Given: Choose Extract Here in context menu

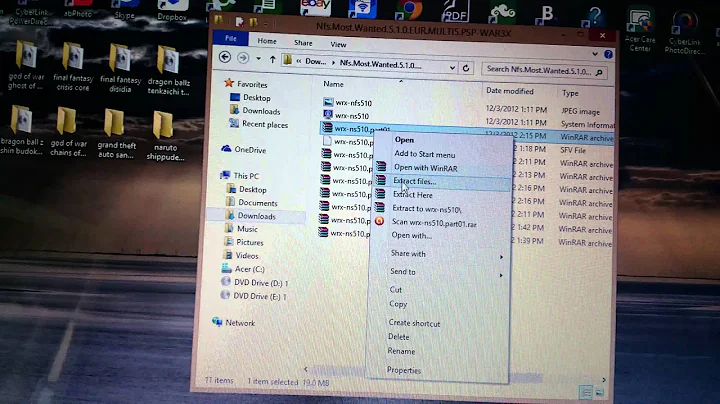Looking at the screenshot, I should click(x=412, y=195).
